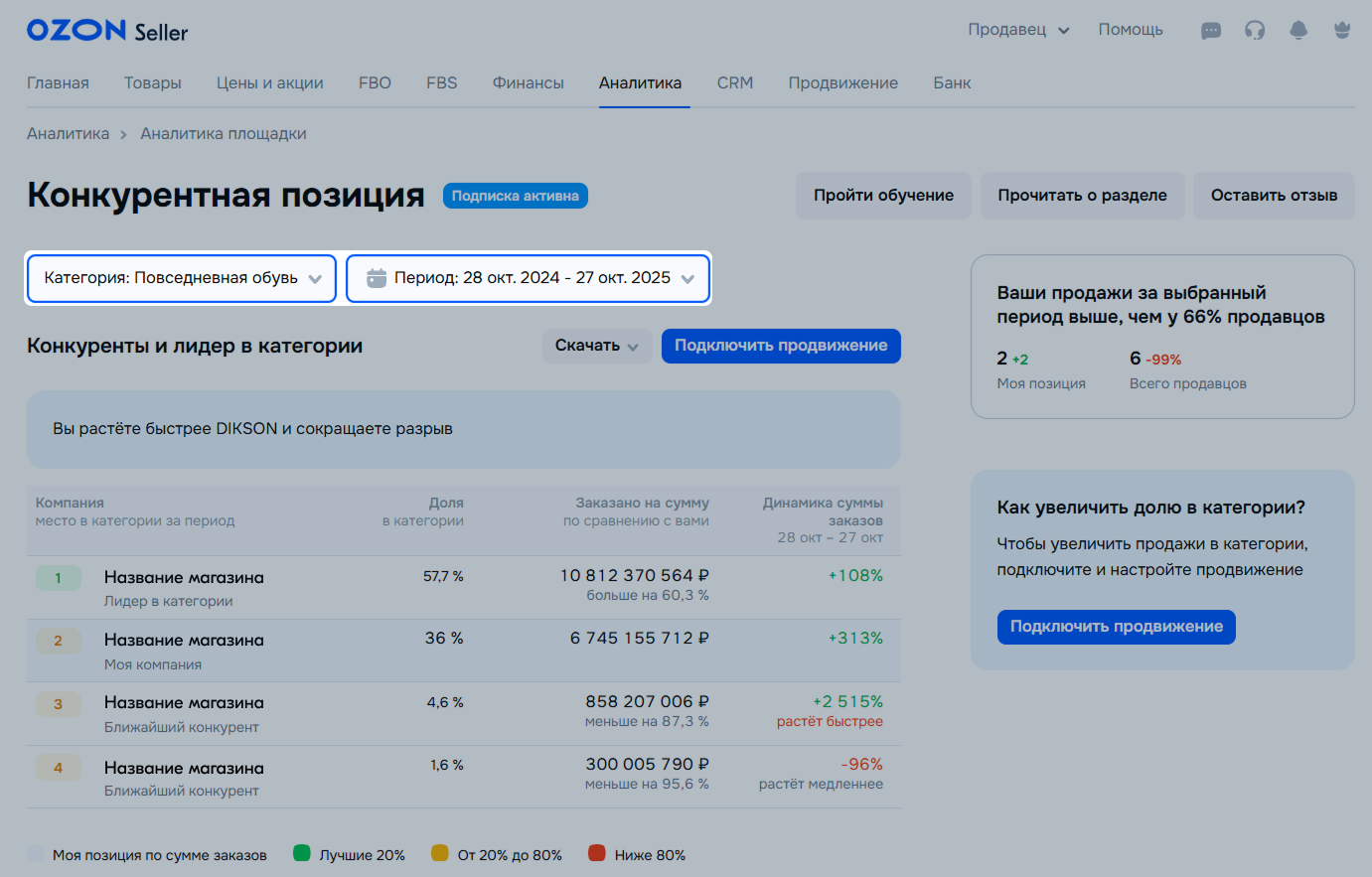
Task: Open the 'Период' date range dropdown
Action: [529, 278]
